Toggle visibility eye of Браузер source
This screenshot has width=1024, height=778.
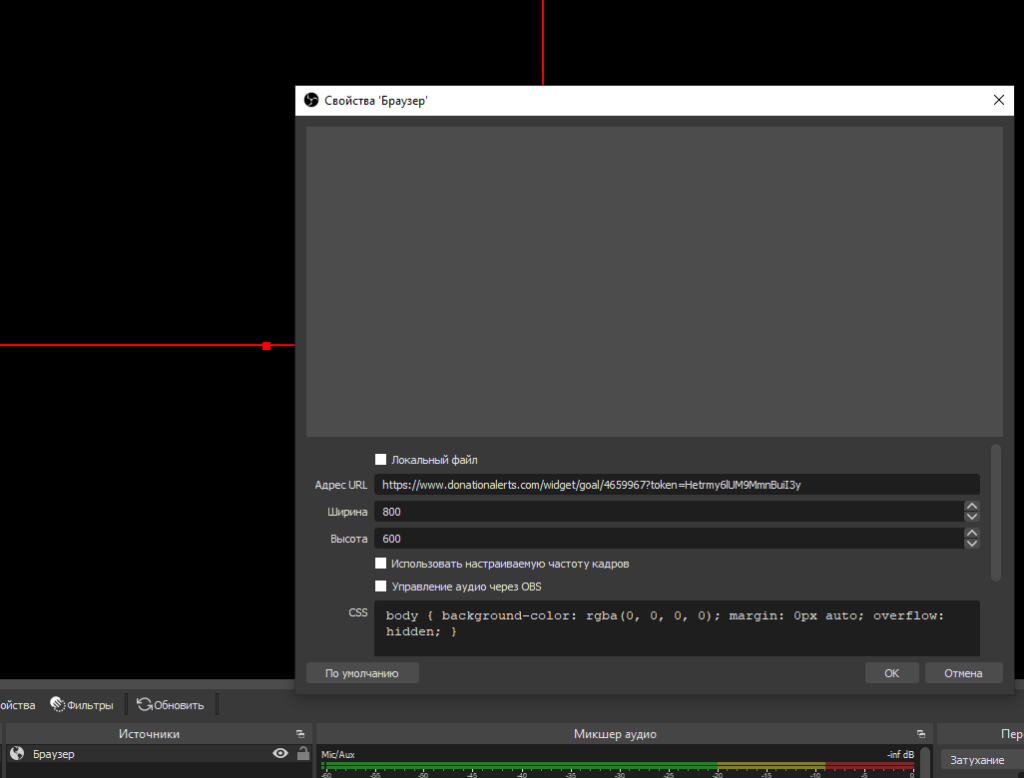280,754
